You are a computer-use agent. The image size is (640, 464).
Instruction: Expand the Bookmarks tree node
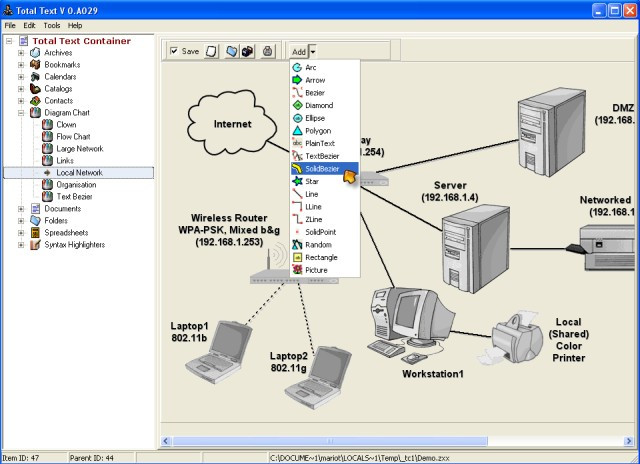pyautogui.click(x=21, y=64)
